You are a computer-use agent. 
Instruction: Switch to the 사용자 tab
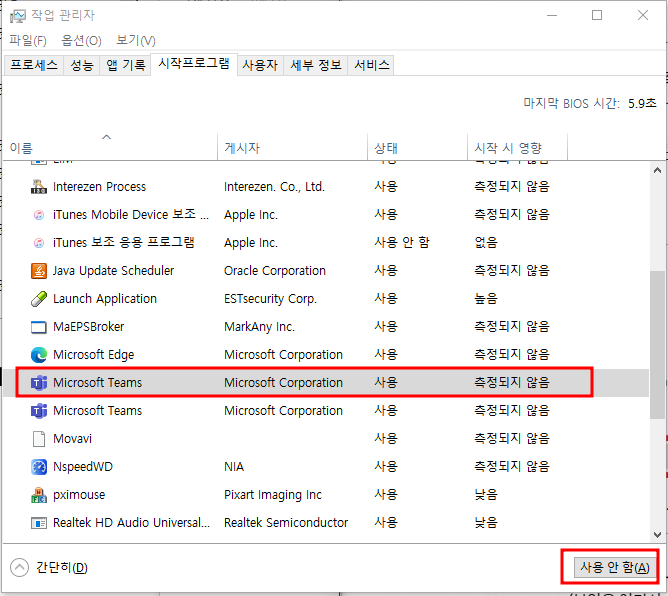click(260, 65)
